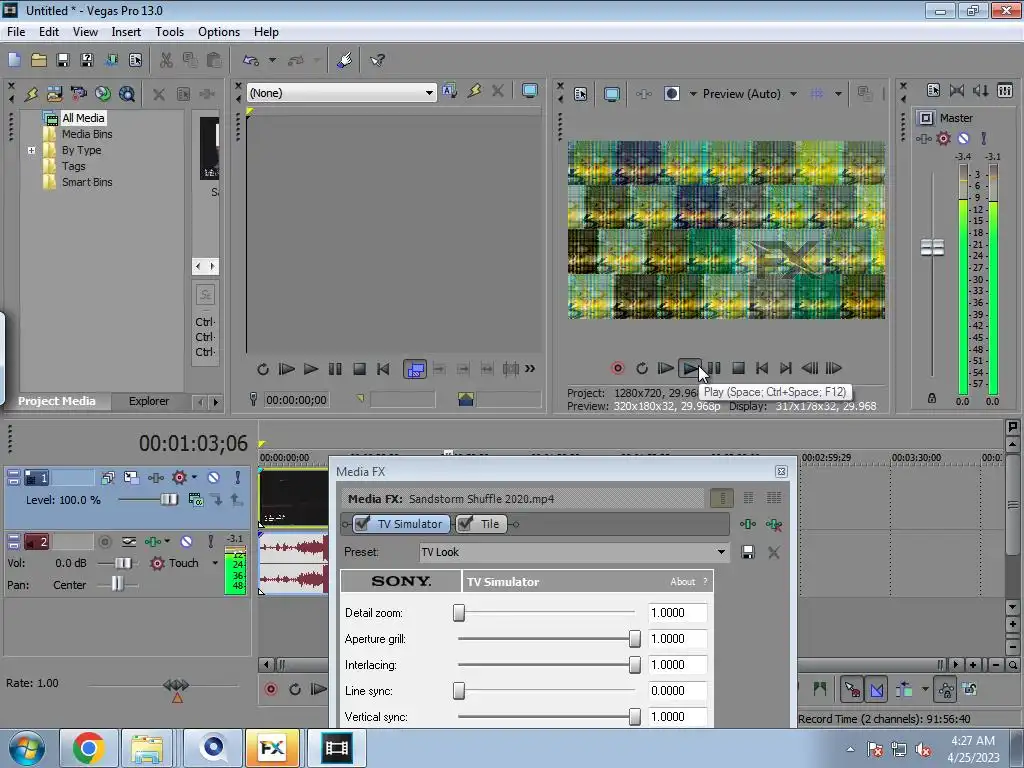Open the Edit menu
Viewport: 1024px width, 768px height.
click(x=49, y=32)
